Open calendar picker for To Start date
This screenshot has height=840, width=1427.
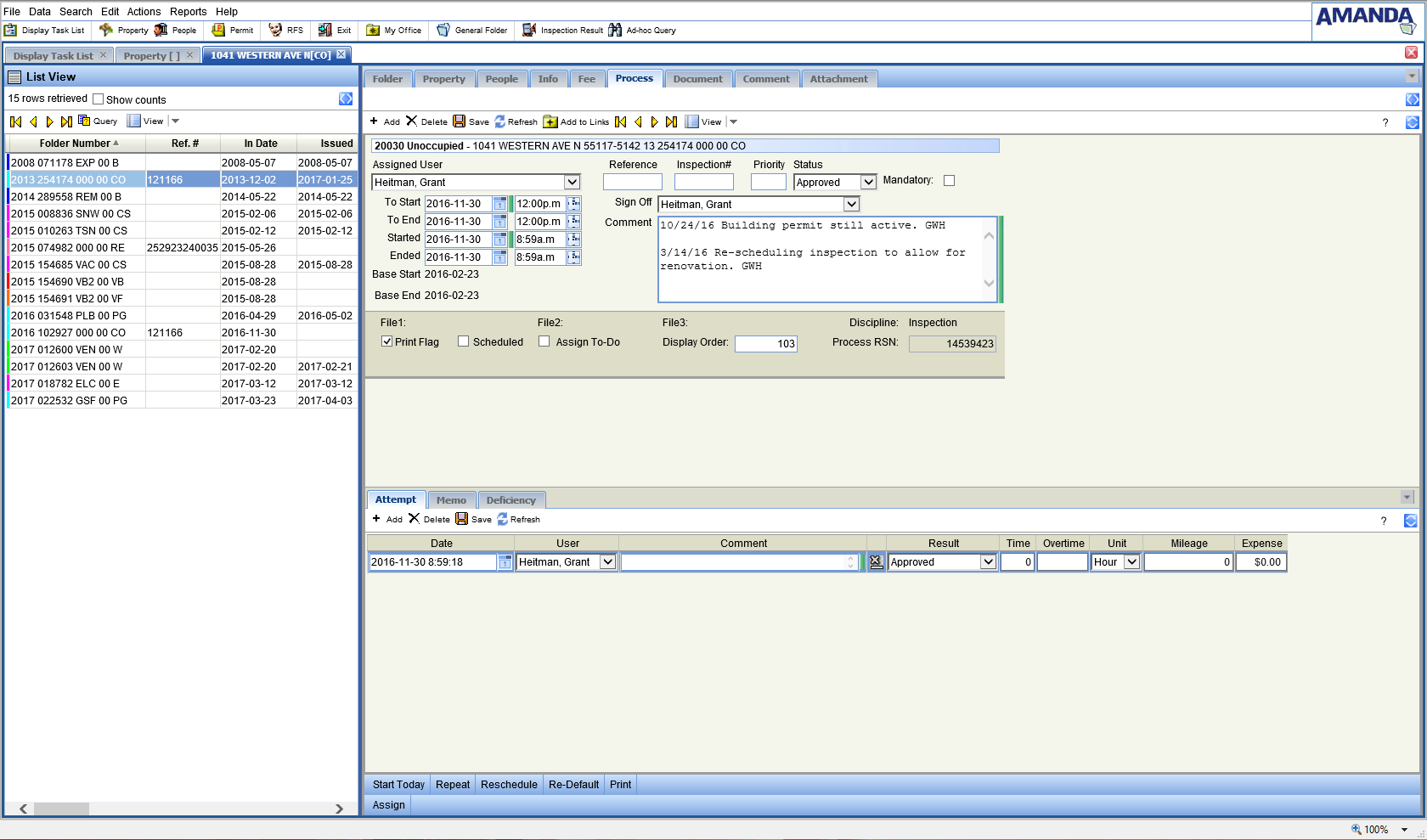tap(500, 204)
